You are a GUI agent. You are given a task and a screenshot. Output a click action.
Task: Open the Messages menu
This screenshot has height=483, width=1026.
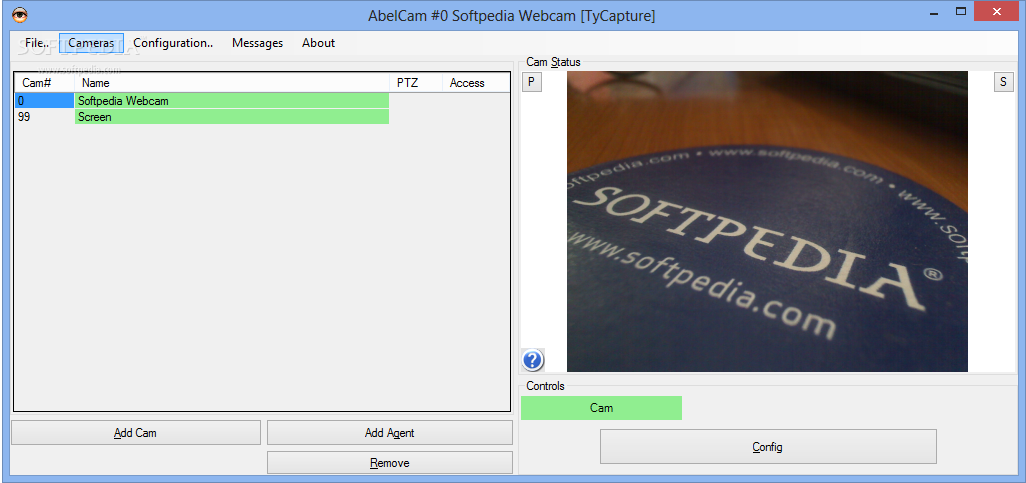click(258, 43)
